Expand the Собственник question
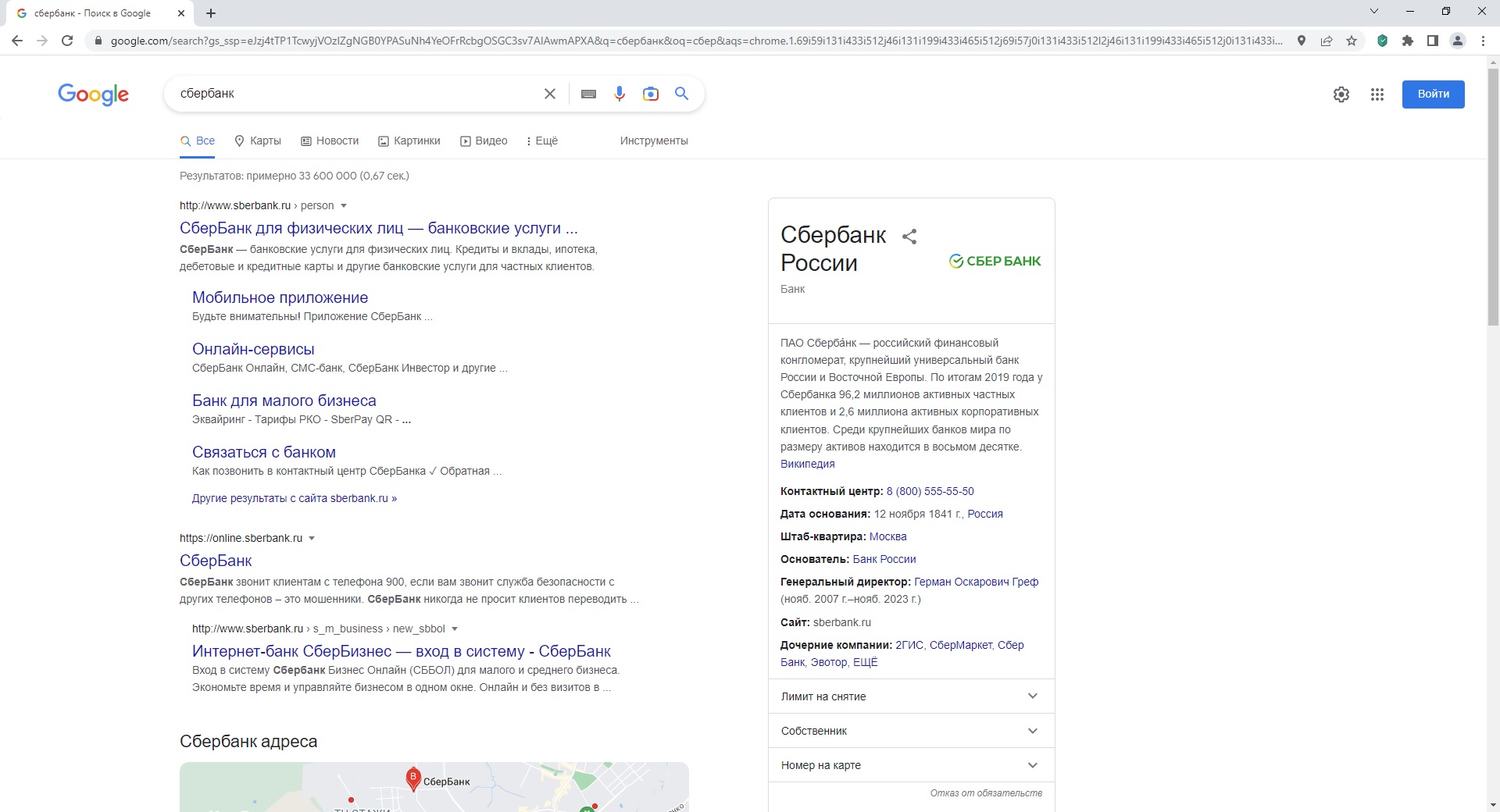This screenshot has height=812, width=1500. [912, 731]
